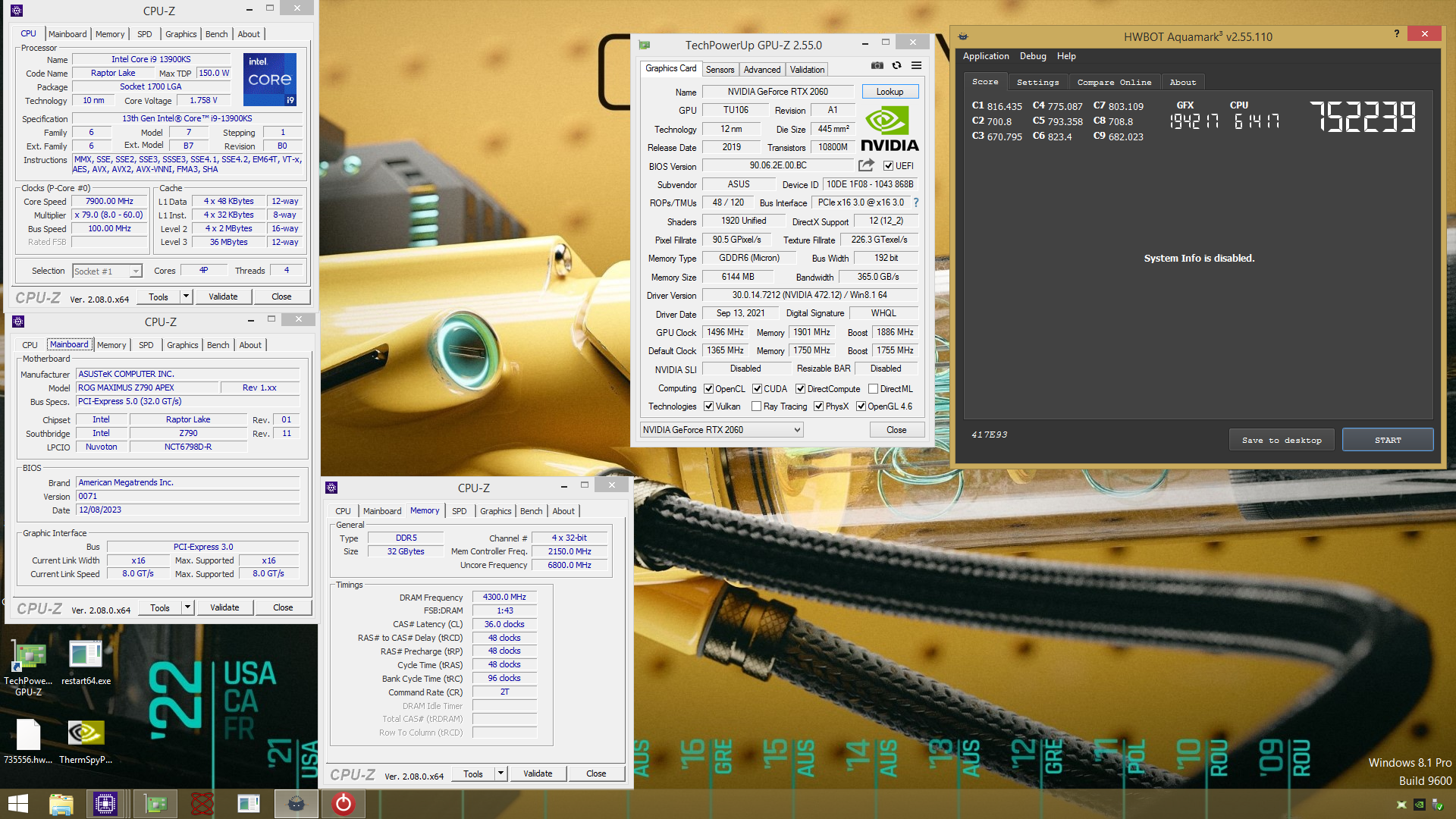Open the Validation tab in GPU-Z

pyautogui.click(x=807, y=69)
